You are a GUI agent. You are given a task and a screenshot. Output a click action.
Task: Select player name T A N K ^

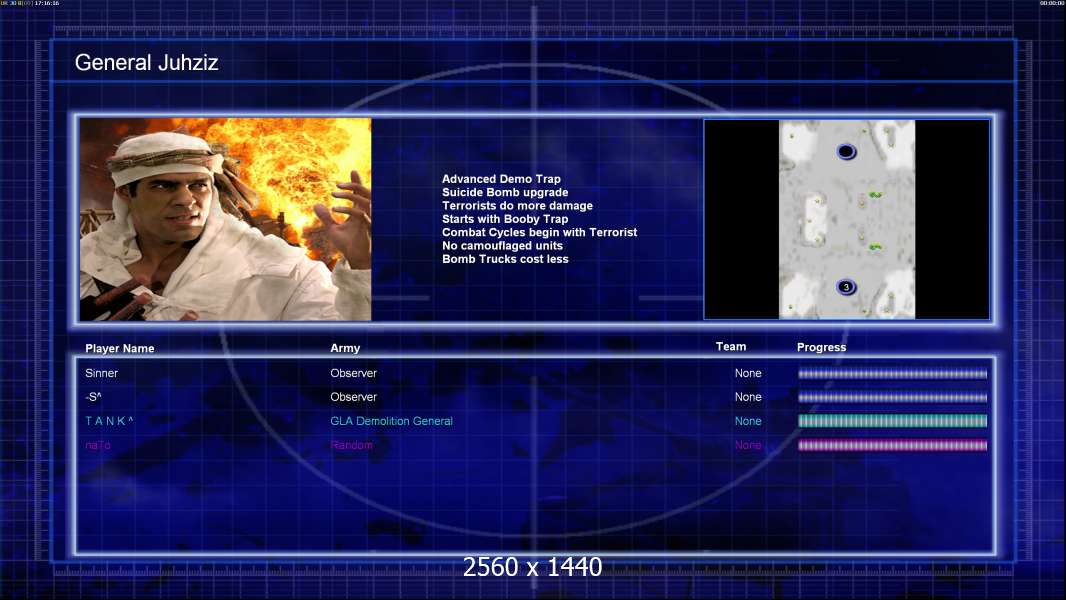pyautogui.click(x=109, y=421)
